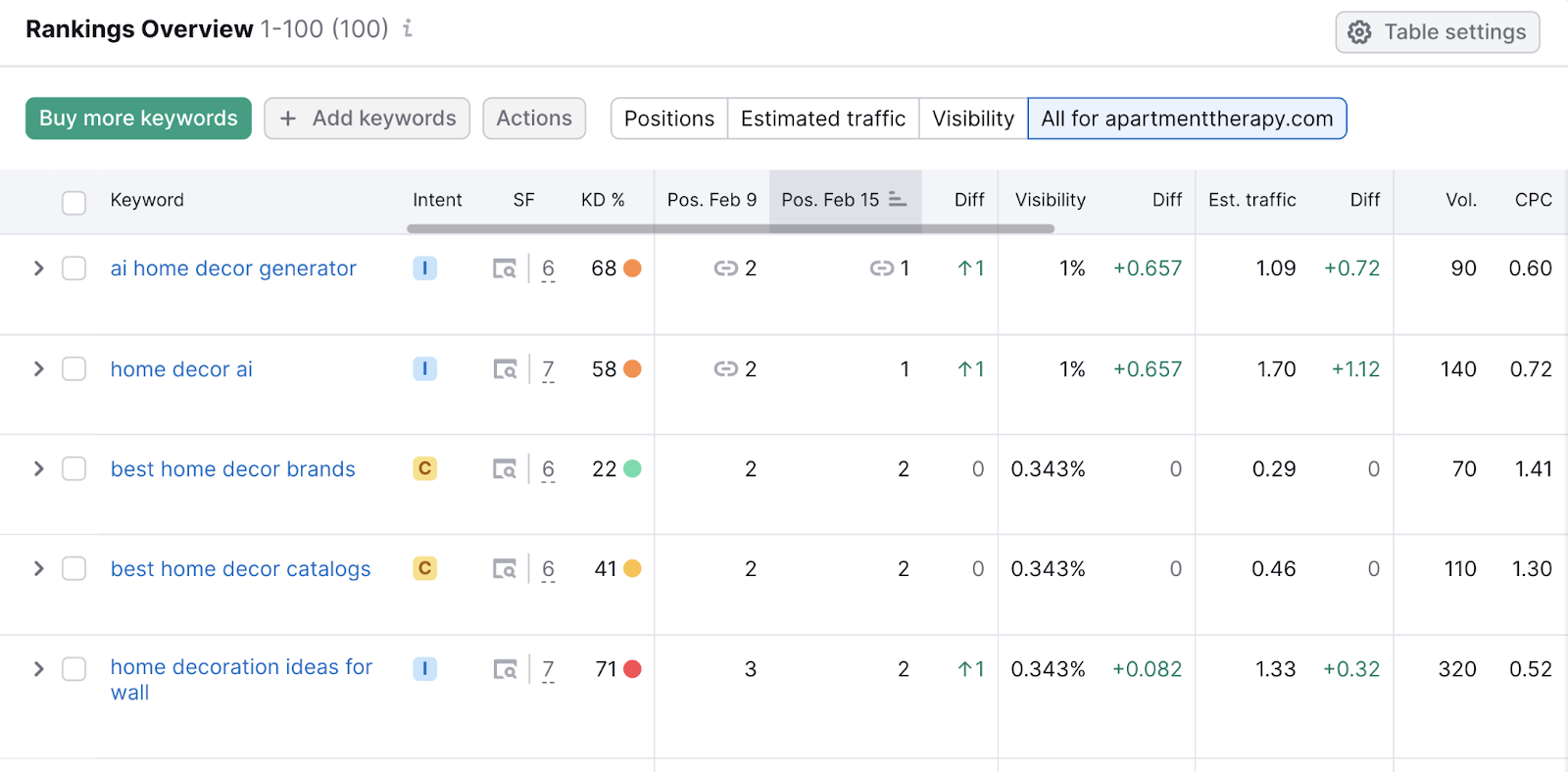1568x772 pixels.
Task: Click the Commercial intent badge for best home decor catalogs
Action: (x=424, y=569)
